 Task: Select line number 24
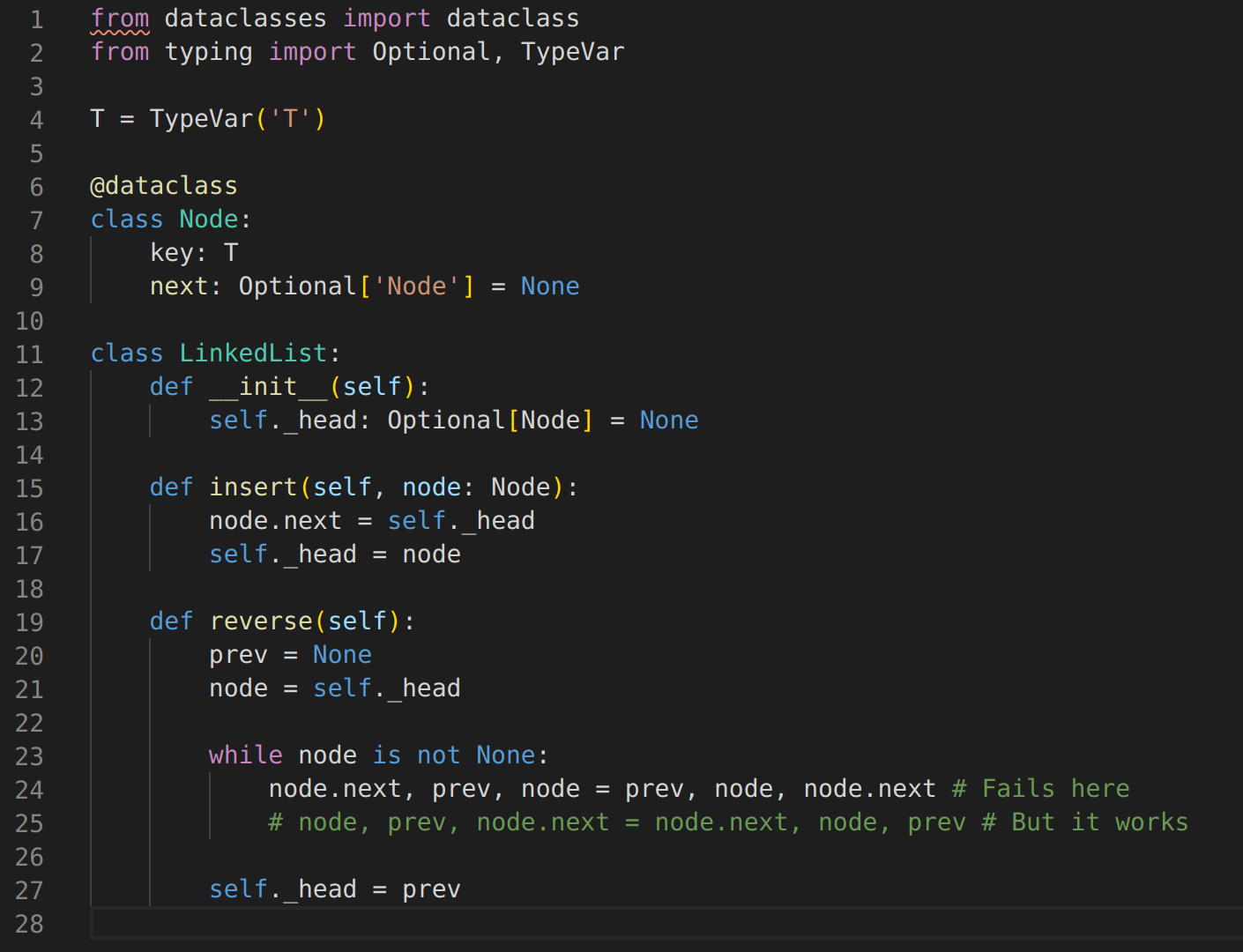click(29, 790)
